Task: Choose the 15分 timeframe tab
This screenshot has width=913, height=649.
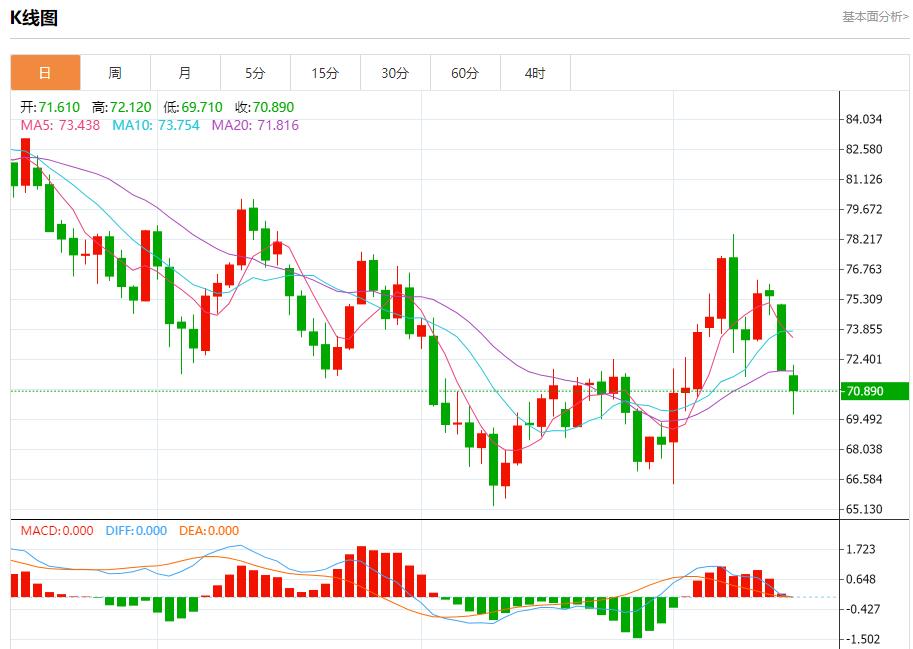Action: click(325, 73)
